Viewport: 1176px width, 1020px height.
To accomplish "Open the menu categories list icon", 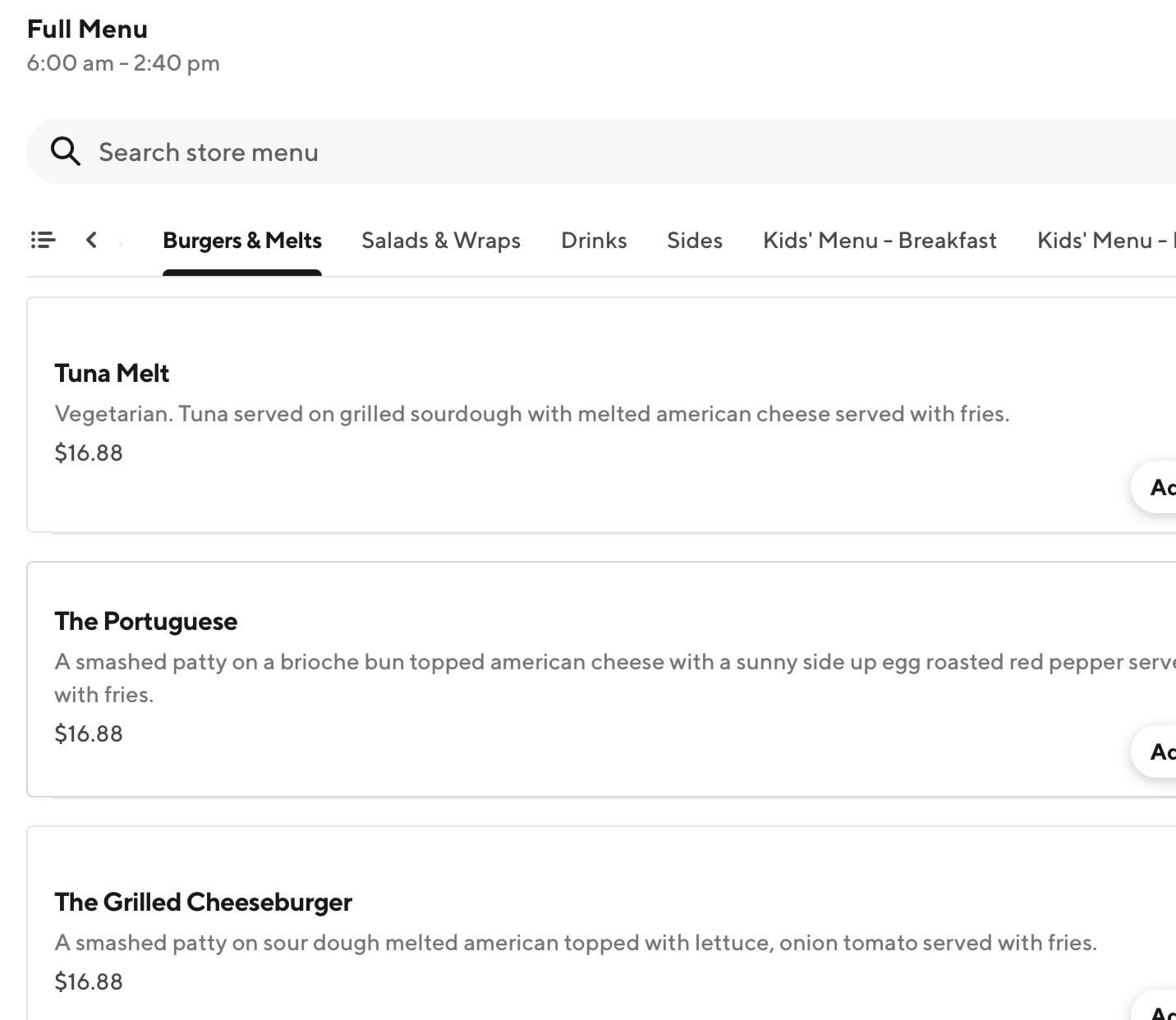I will (x=43, y=240).
